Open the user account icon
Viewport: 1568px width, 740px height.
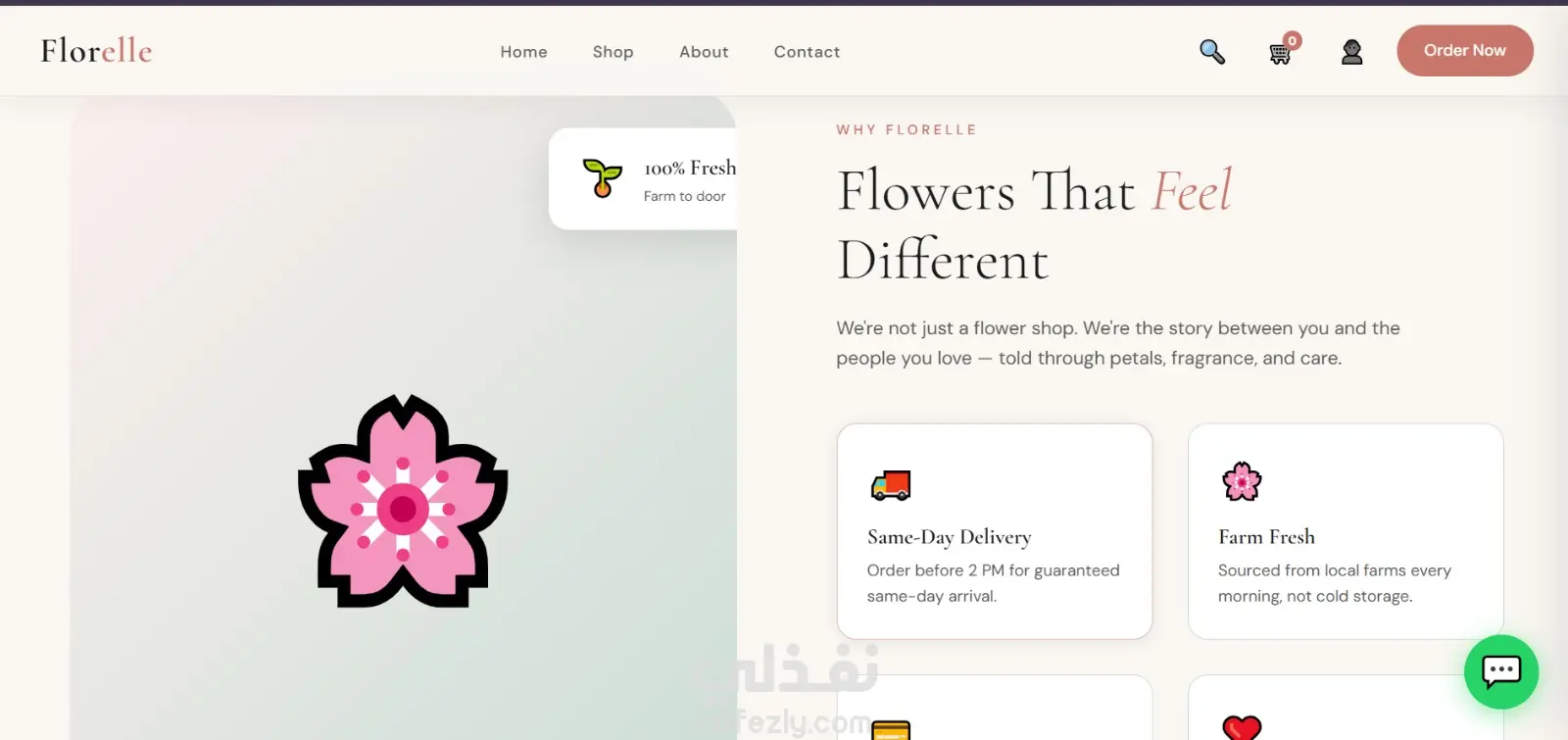1351,52
